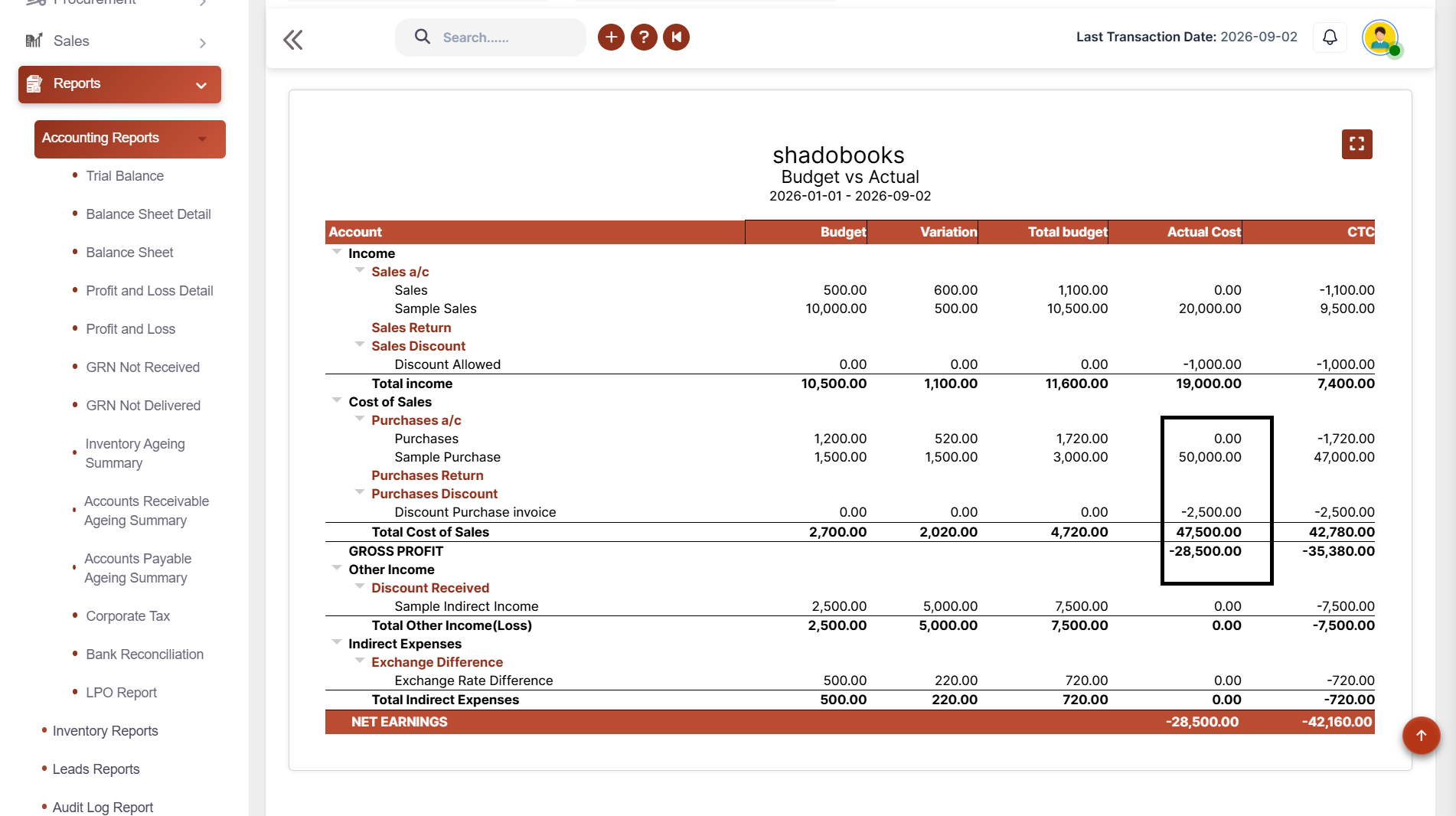This screenshot has height=816, width=1456.
Task: Open Balance Sheet report
Action: 129,253
